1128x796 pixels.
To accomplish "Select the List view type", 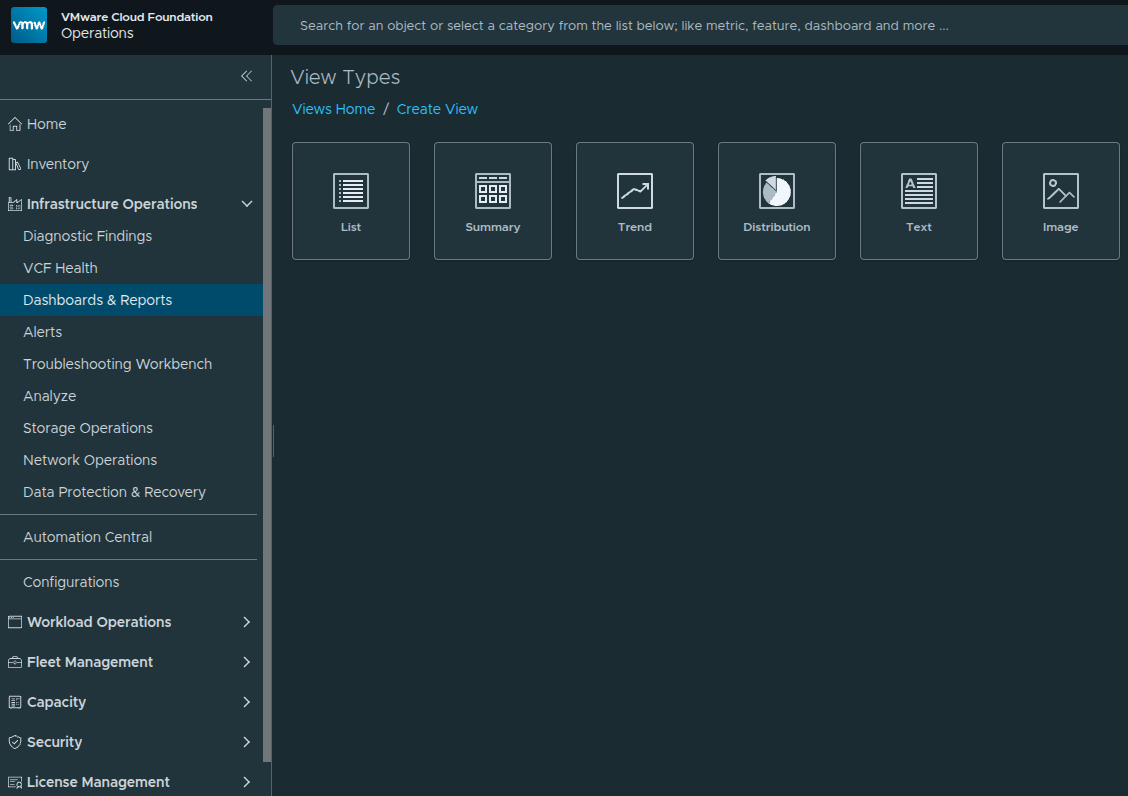I will coord(350,200).
